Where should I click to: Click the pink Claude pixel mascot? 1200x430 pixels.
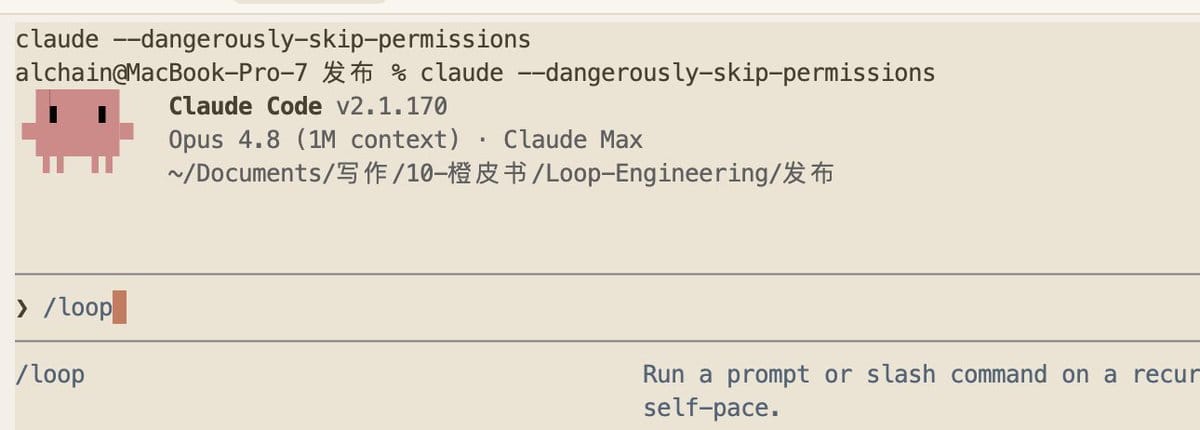pyautogui.click(x=78, y=131)
